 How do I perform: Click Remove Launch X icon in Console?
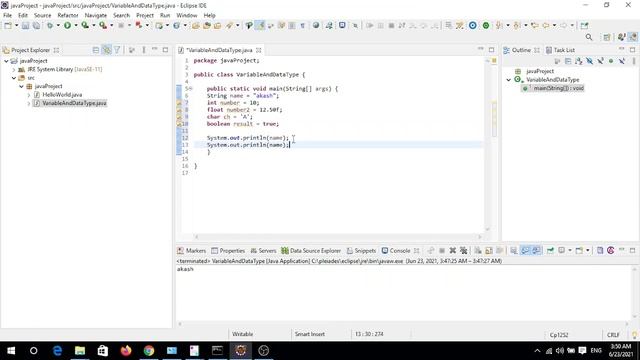pyautogui.click(x=452, y=251)
